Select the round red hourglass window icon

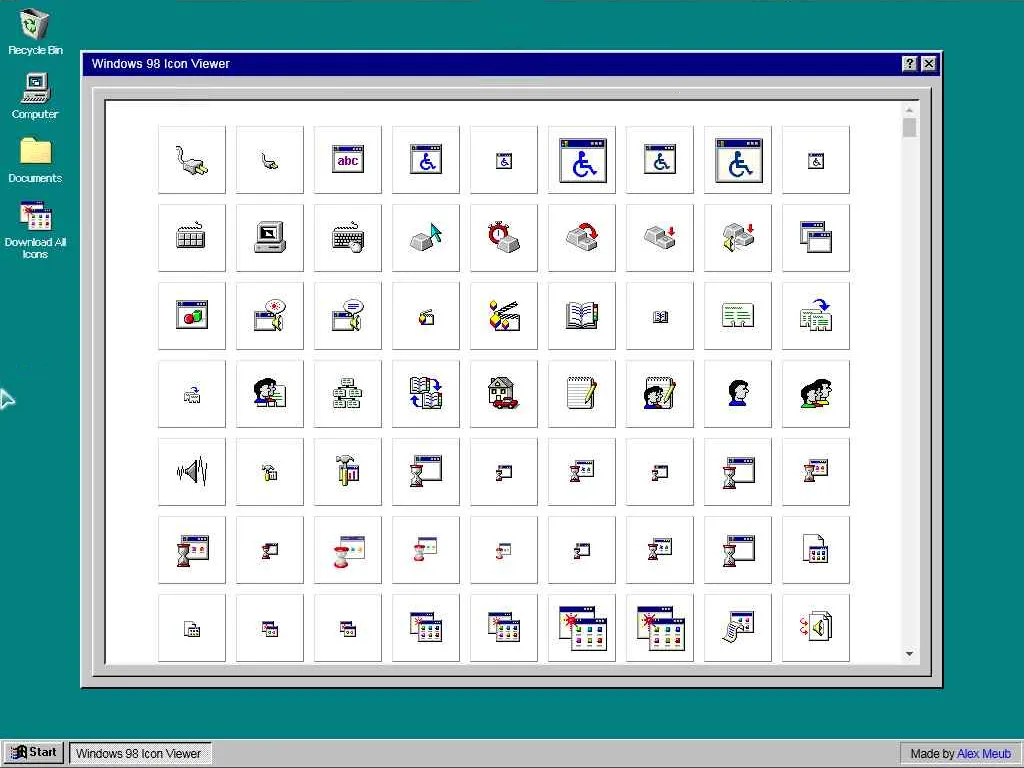click(347, 550)
